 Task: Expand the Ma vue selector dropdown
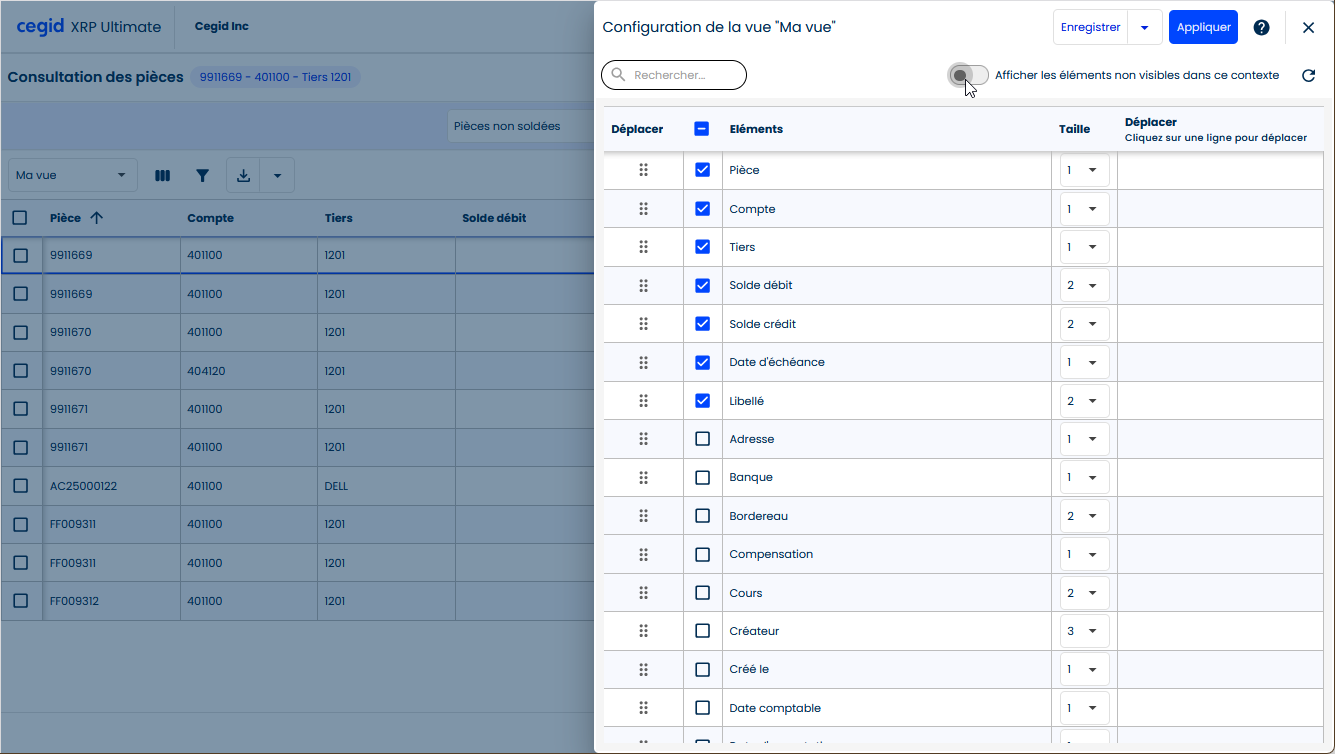72,176
